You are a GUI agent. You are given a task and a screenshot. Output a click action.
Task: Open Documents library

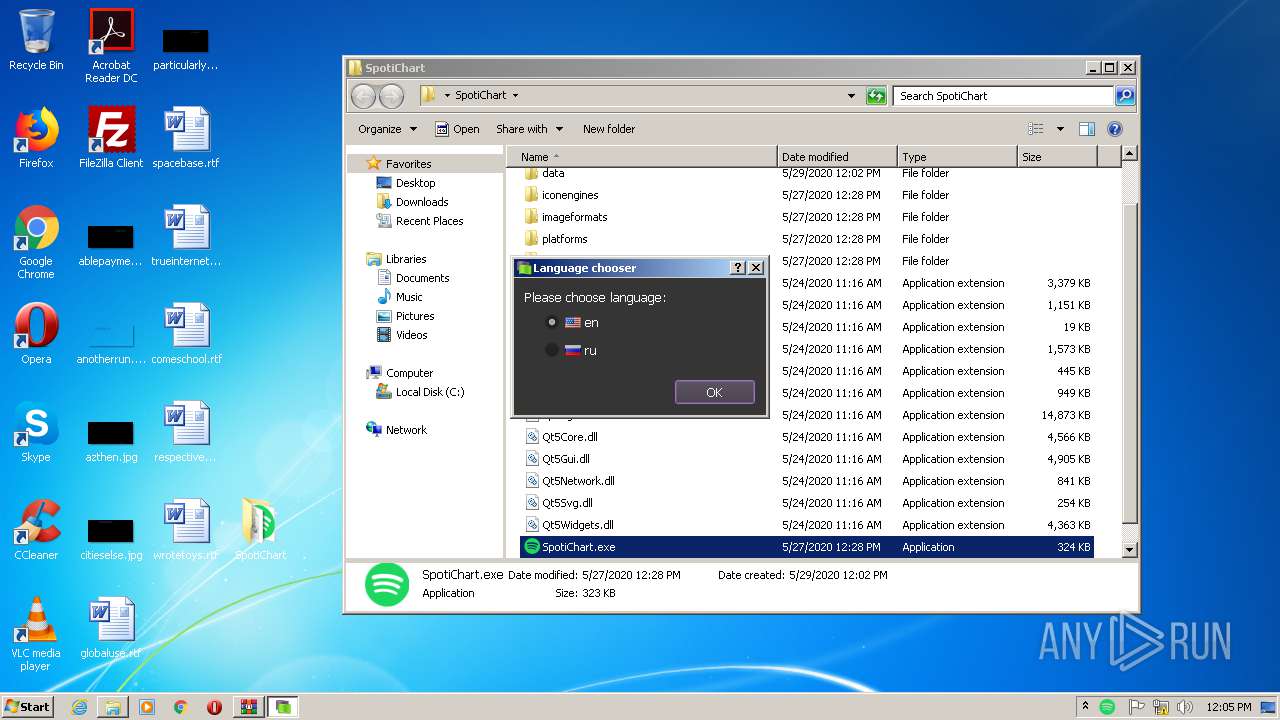[x=422, y=278]
